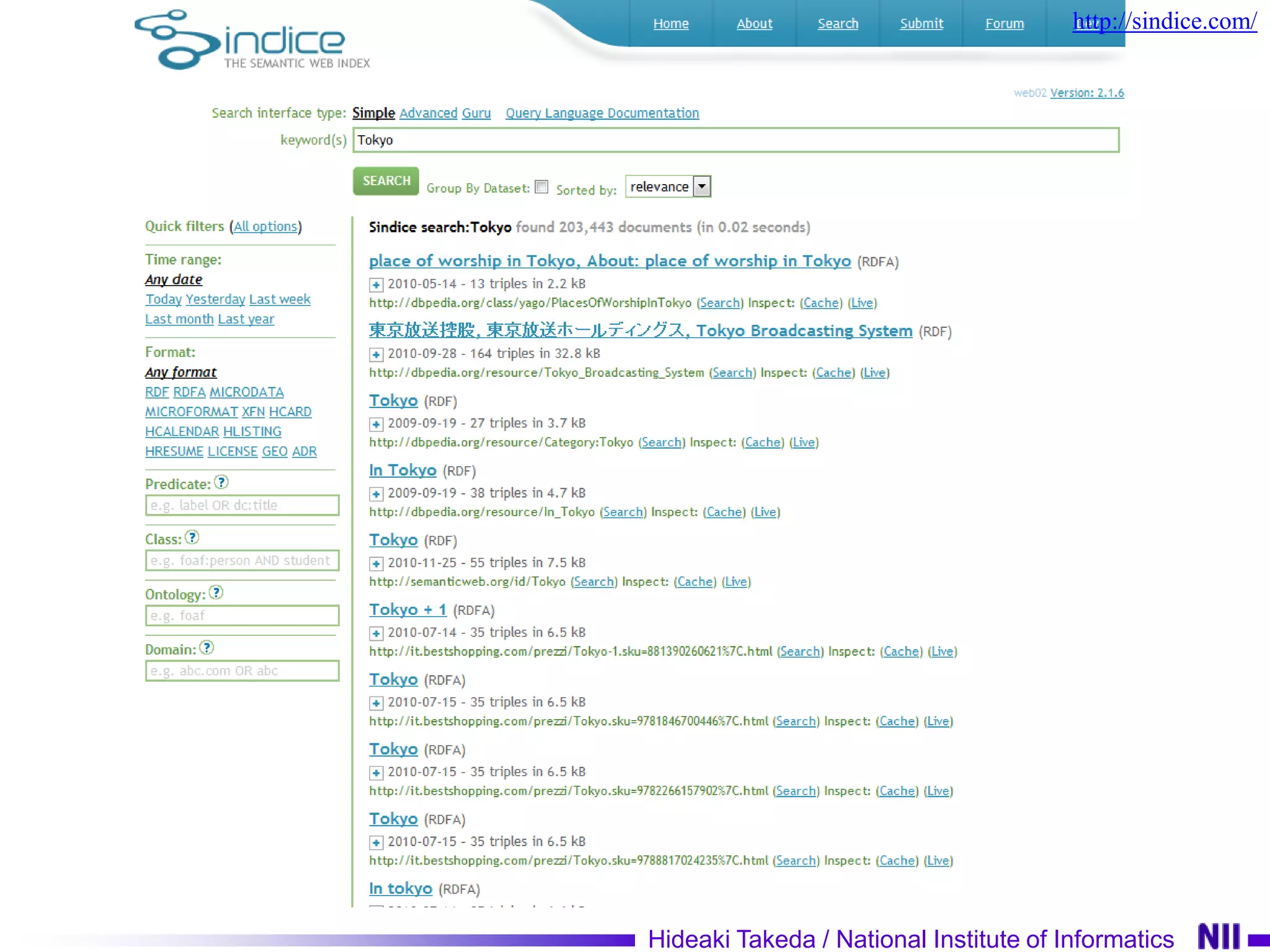Screen dimensions: 1270x952
Task: Click the keyword(s) field containing Tokyo
Action: 736,140
